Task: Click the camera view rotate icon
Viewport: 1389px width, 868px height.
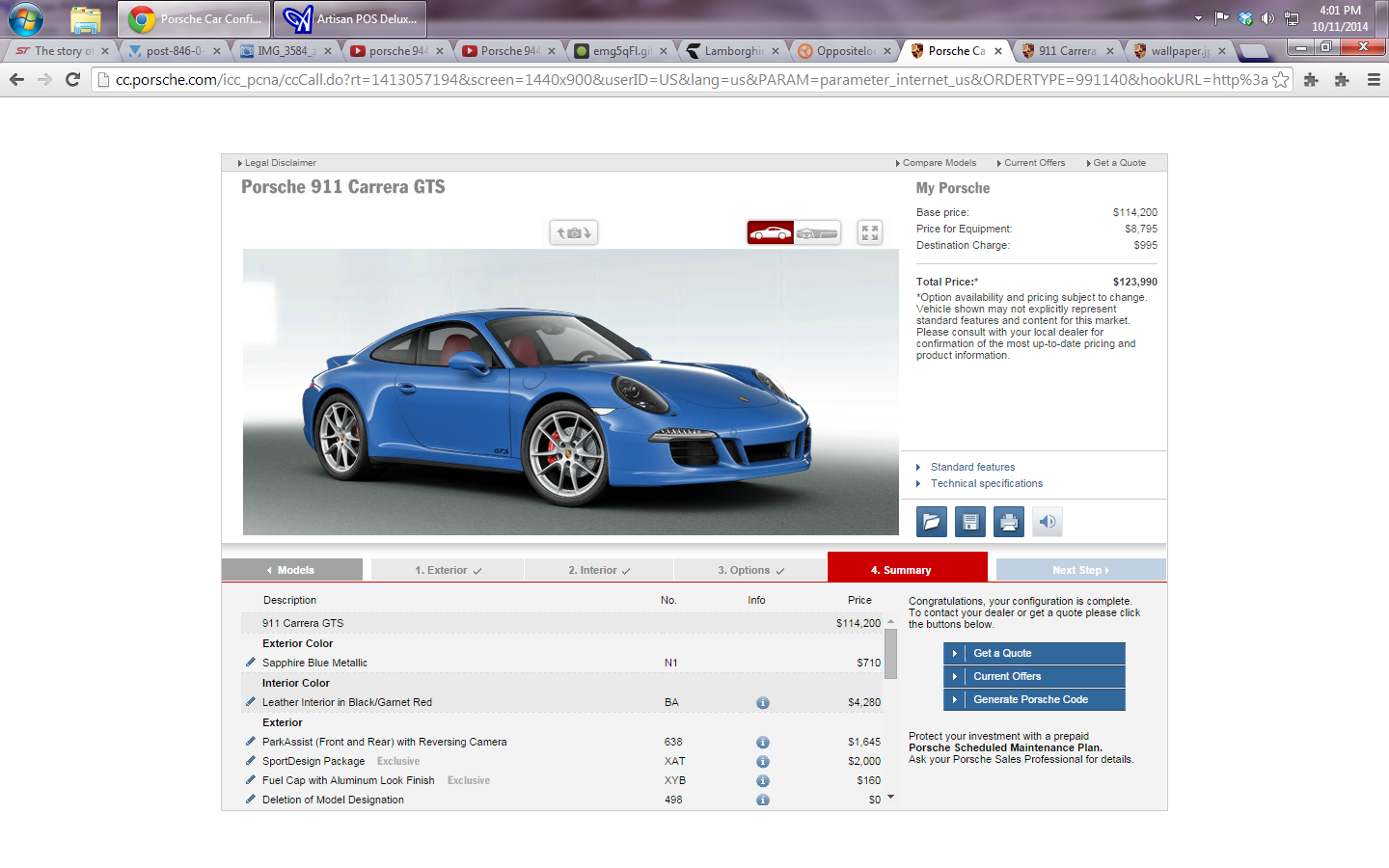Action: pyautogui.click(x=574, y=232)
